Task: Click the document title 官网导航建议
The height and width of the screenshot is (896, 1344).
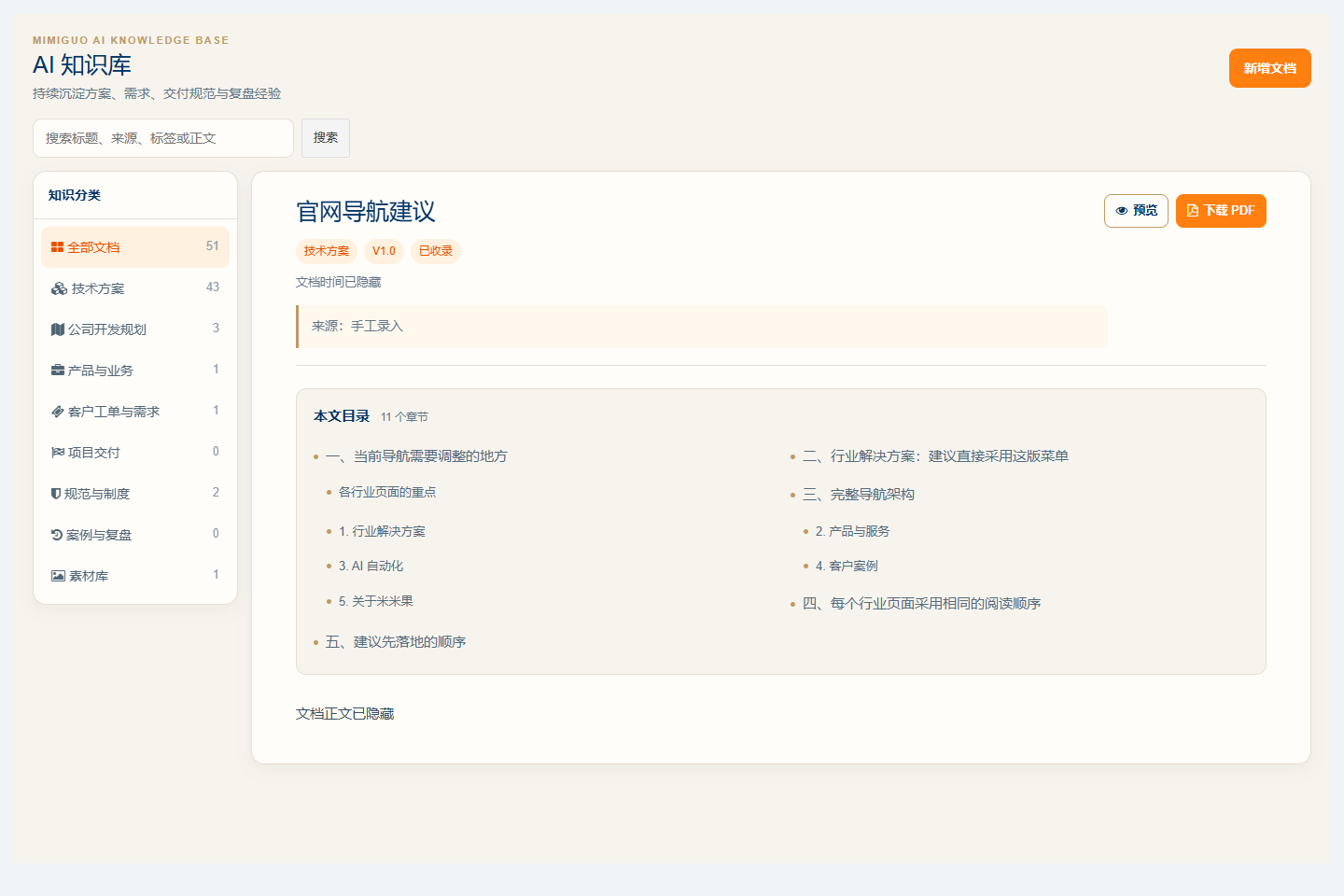Action: click(366, 212)
